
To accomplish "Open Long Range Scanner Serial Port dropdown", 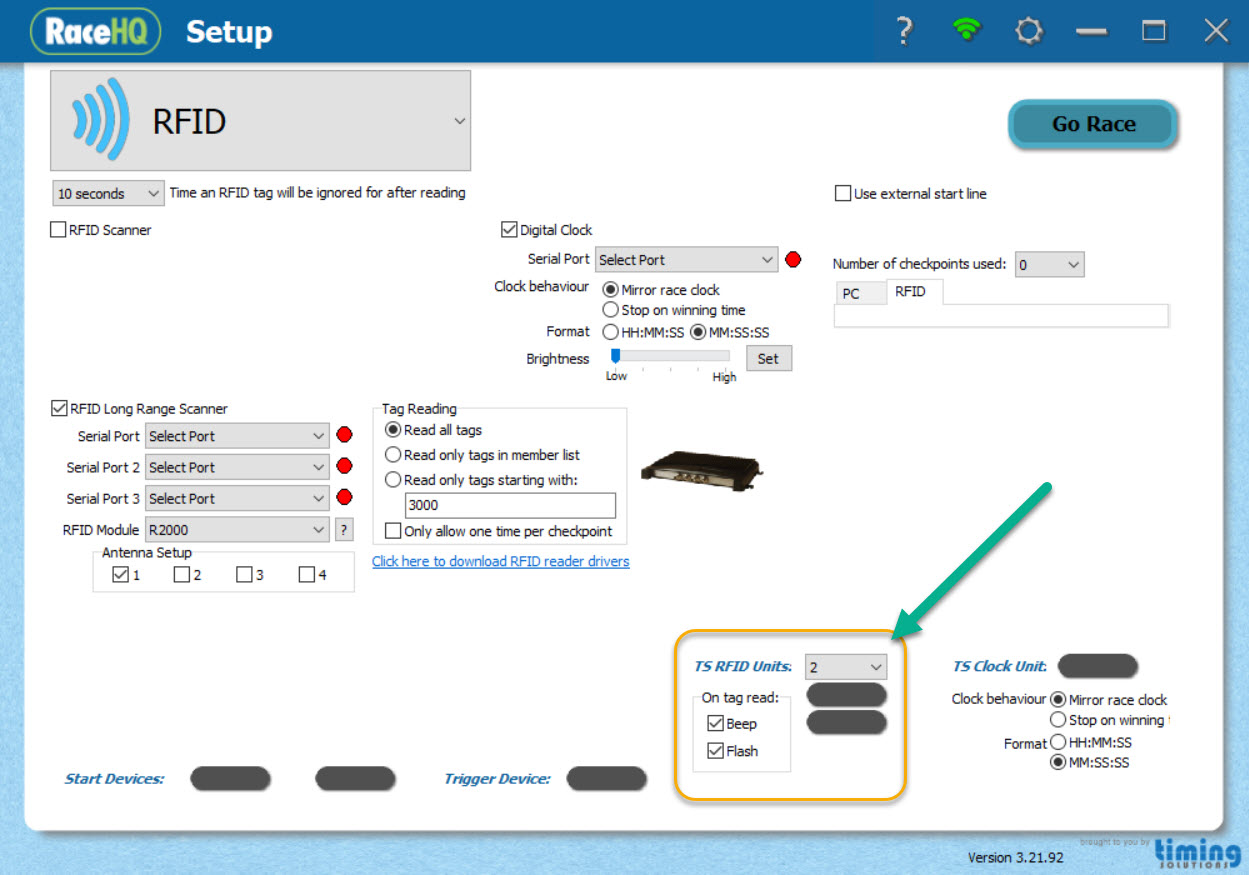I will 237,436.
